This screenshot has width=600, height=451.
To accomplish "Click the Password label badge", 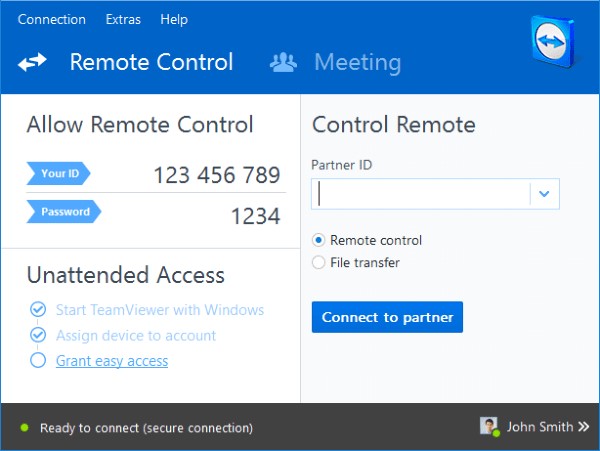I will point(63,212).
